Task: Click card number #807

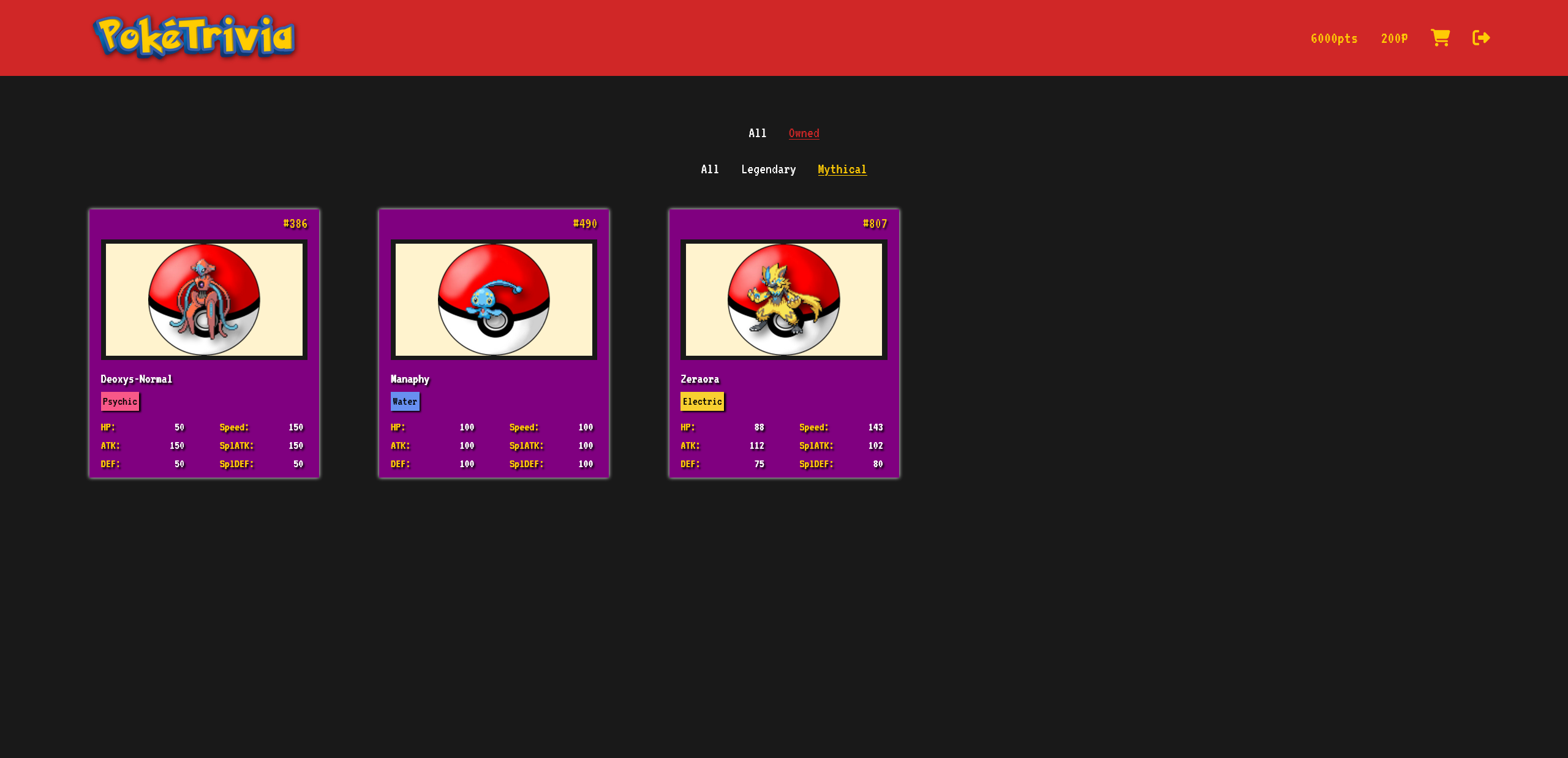Action: [875, 223]
